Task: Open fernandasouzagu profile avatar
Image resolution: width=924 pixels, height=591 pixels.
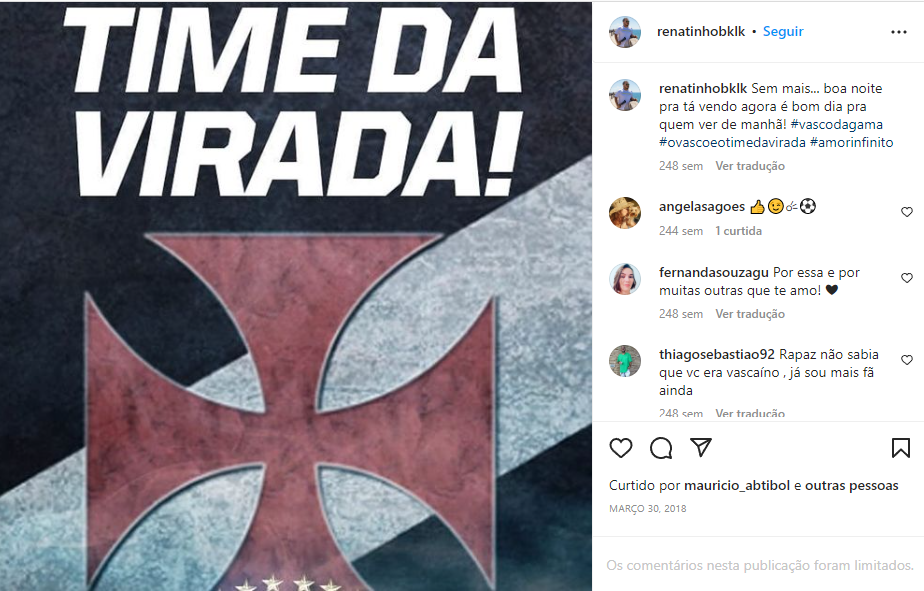Action: [x=625, y=279]
